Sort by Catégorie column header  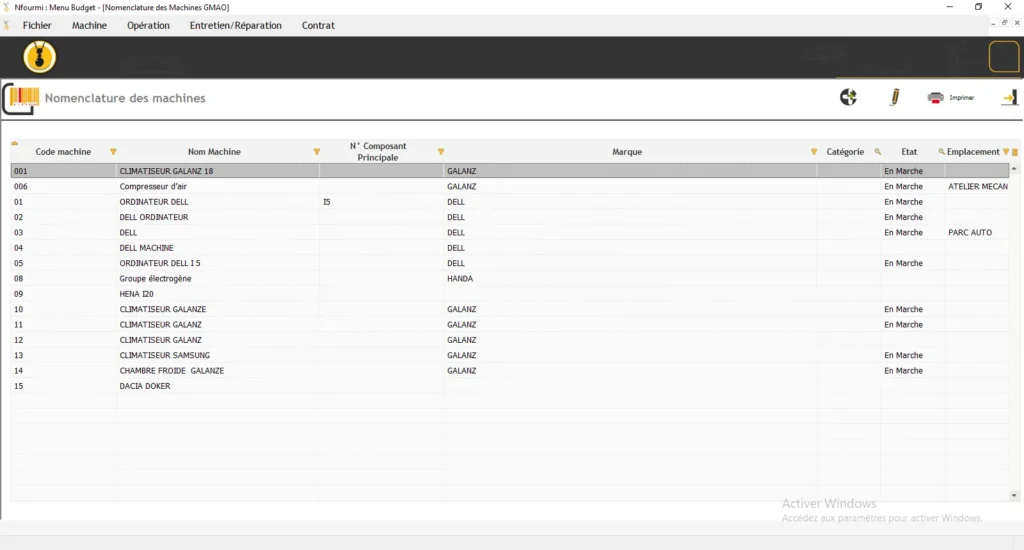click(845, 152)
